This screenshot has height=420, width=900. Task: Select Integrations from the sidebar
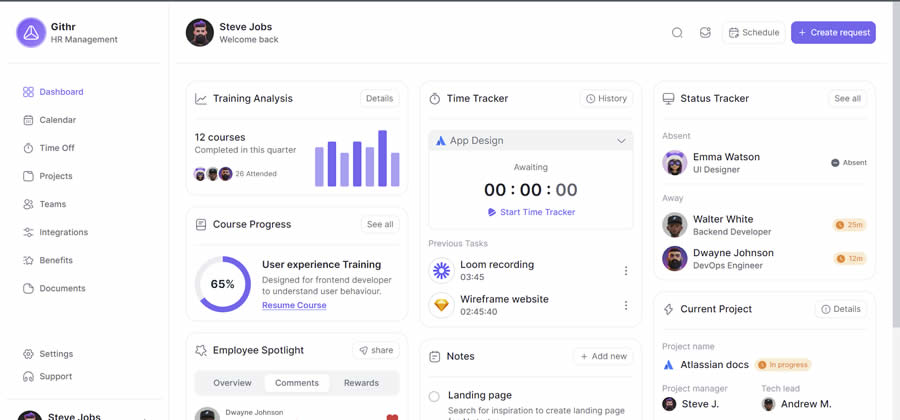coord(63,232)
